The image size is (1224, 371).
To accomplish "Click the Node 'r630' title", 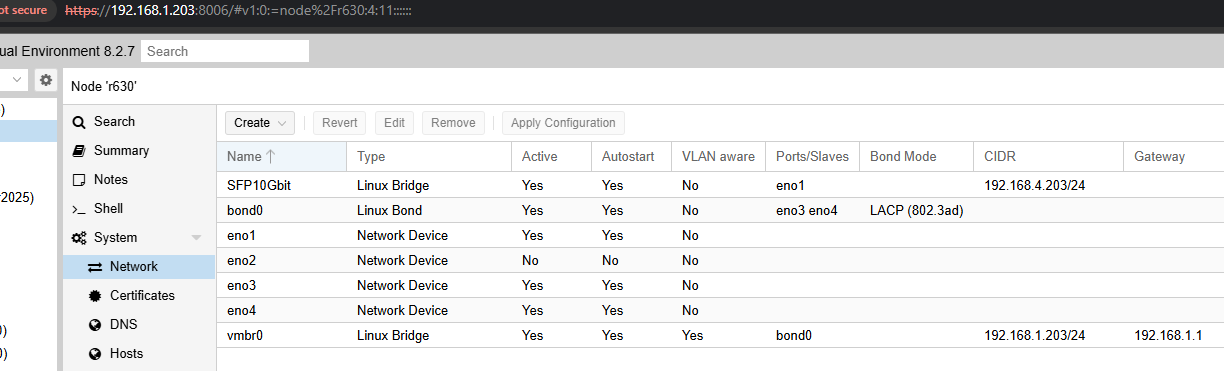I will pyautogui.click(x=104, y=87).
